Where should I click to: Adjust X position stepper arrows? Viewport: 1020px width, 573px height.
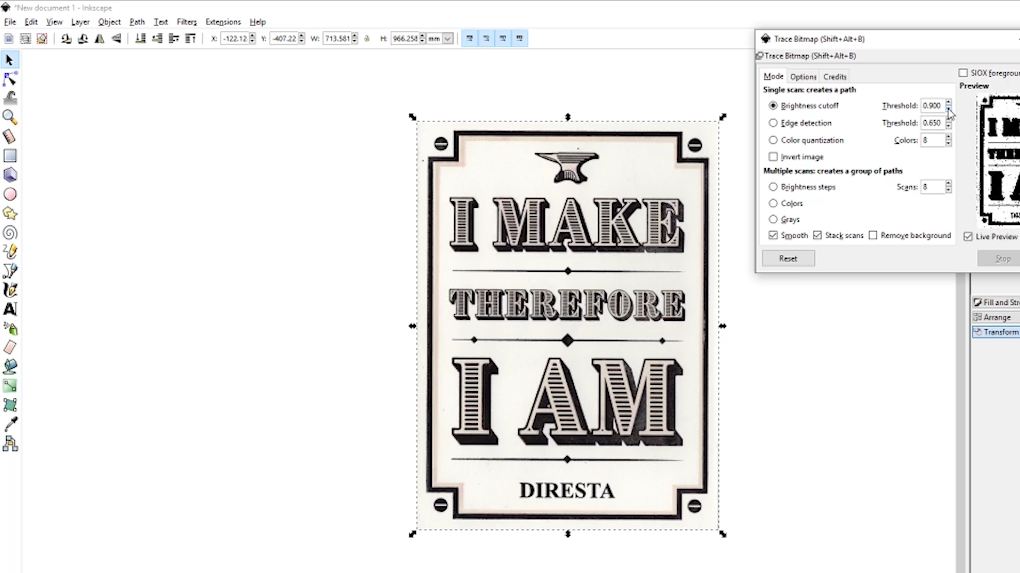coord(252,38)
